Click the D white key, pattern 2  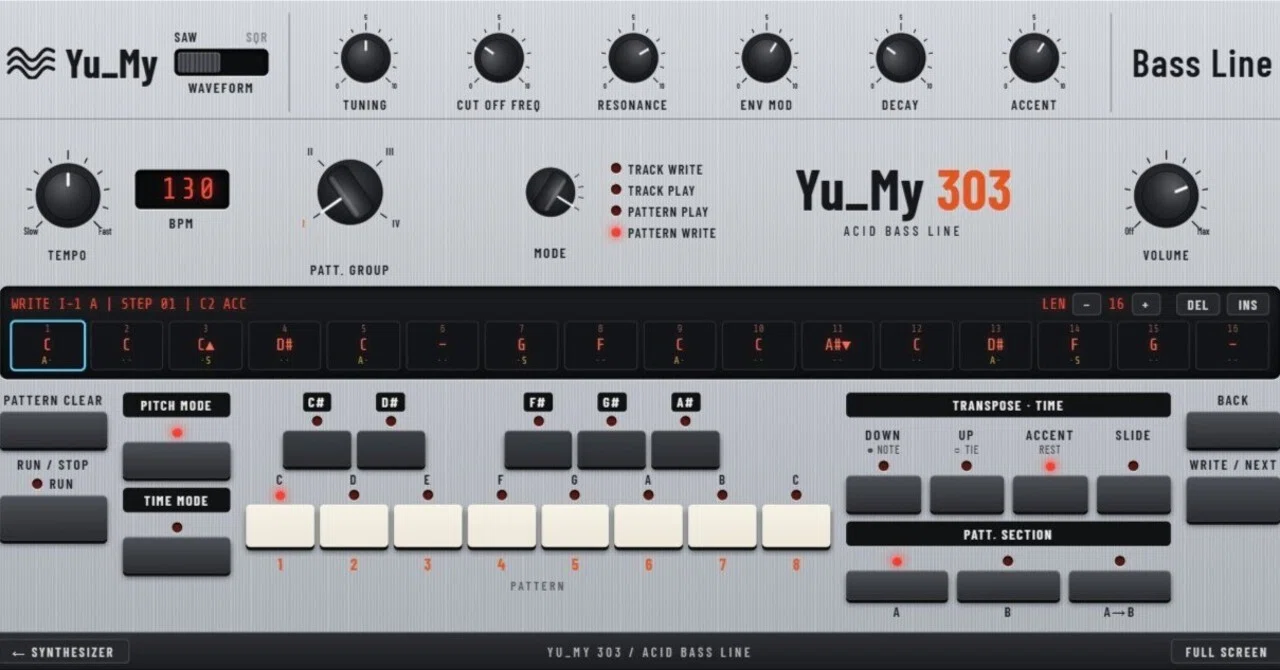point(354,526)
